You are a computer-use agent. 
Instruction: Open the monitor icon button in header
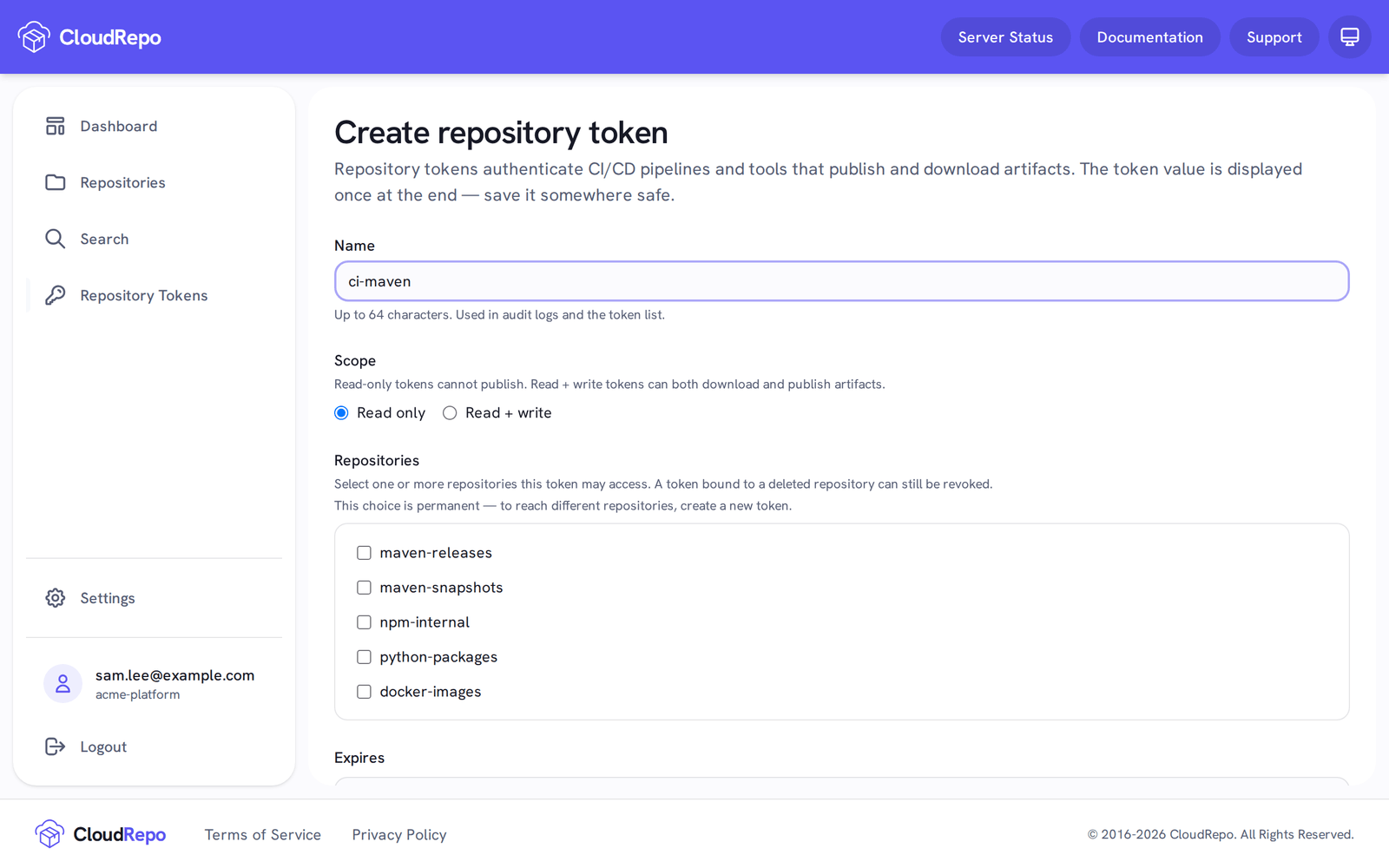pyautogui.click(x=1349, y=37)
